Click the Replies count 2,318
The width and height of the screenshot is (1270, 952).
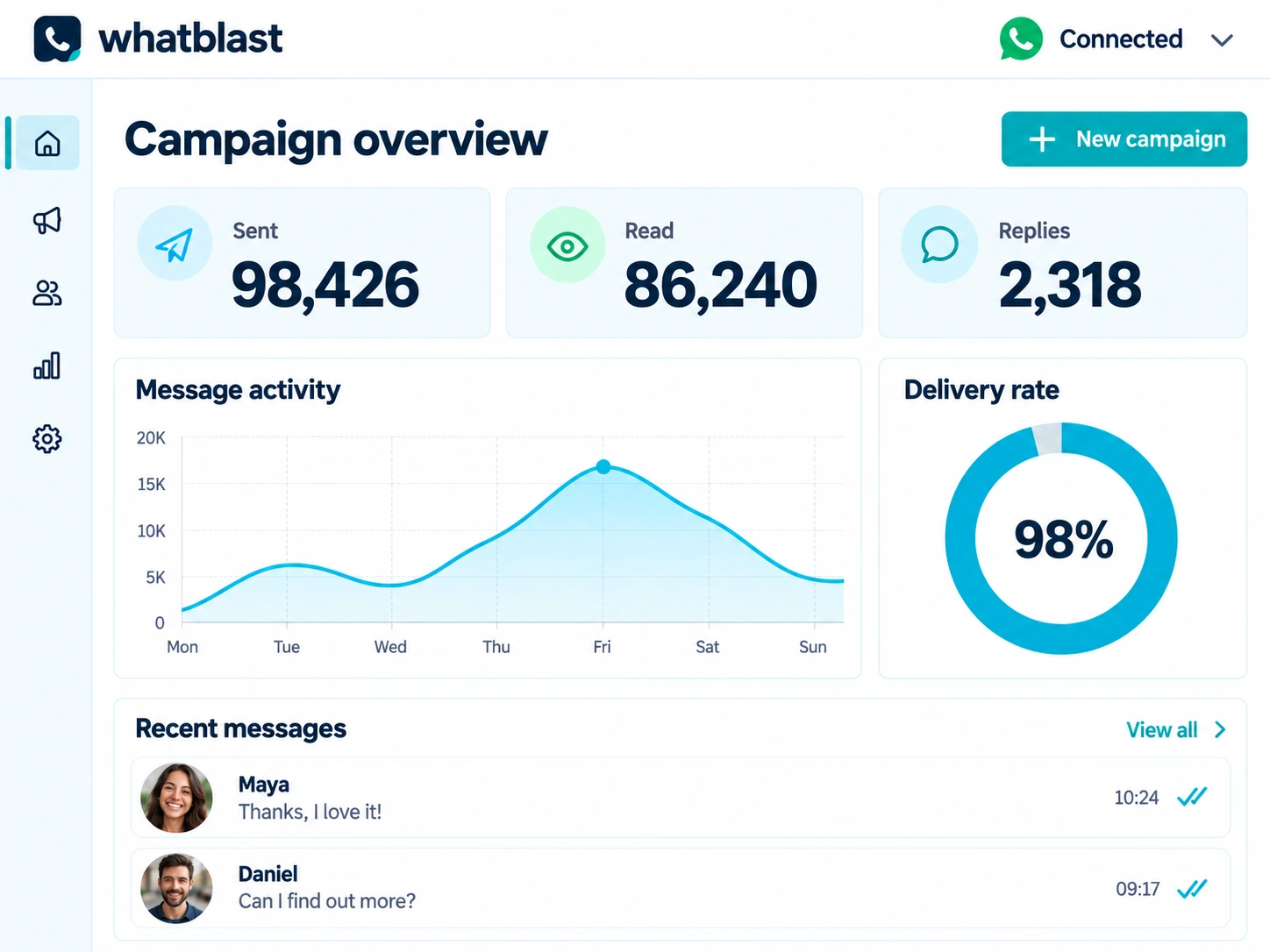(x=1070, y=285)
